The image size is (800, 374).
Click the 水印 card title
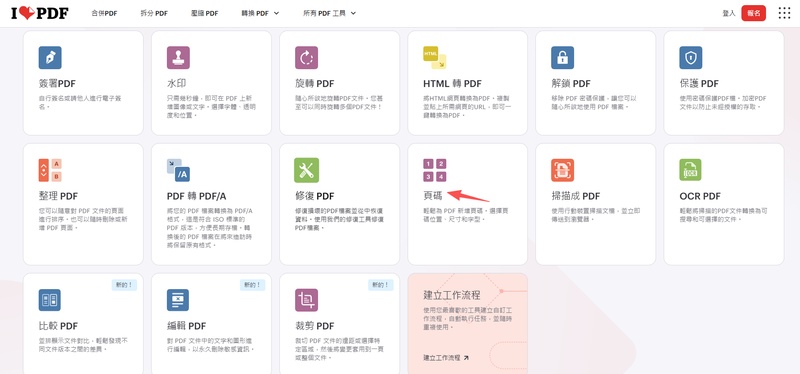pos(176,84)
